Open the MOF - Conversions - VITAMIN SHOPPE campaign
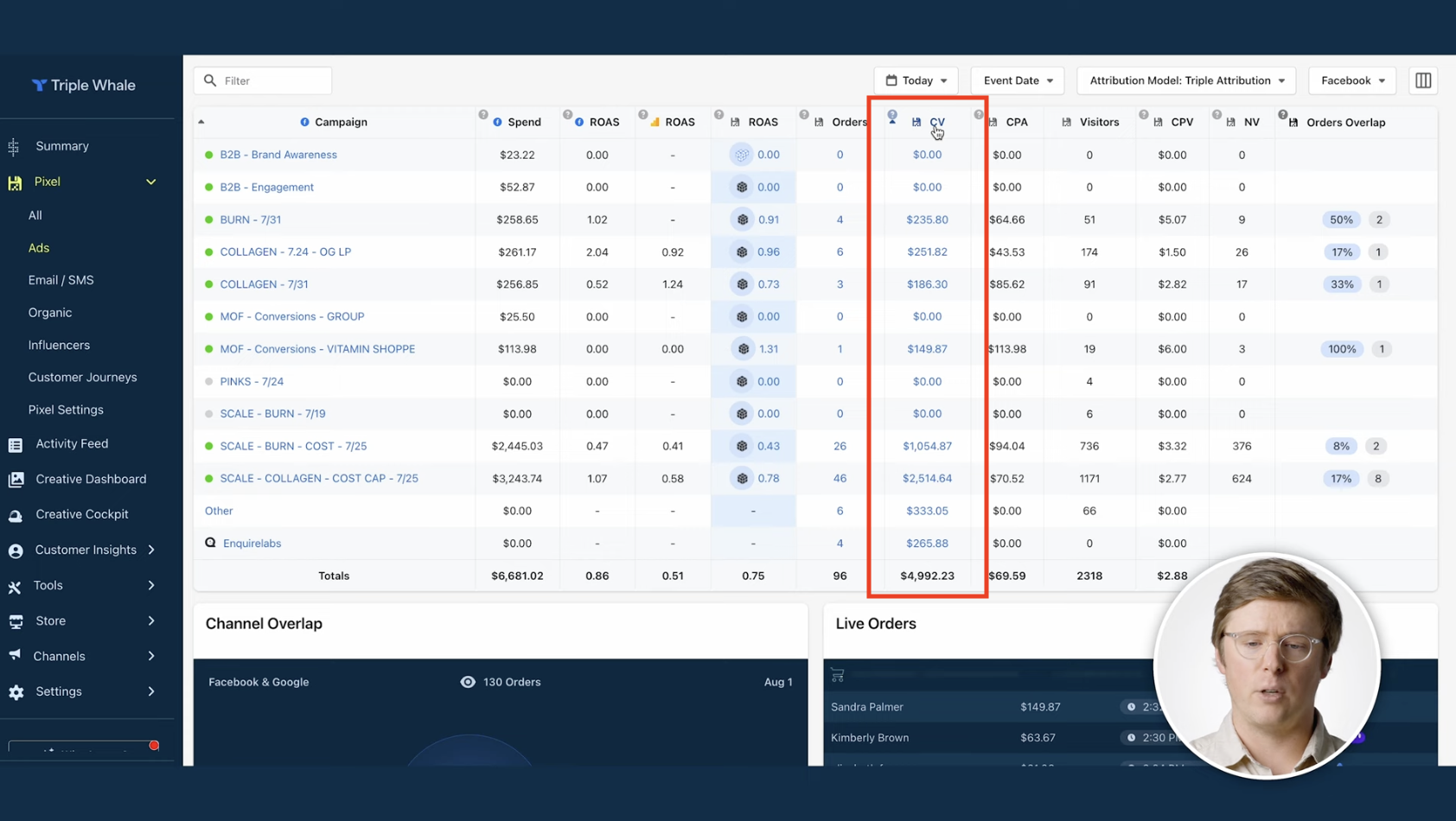1456x821 pixels. [x=317, y=349]
